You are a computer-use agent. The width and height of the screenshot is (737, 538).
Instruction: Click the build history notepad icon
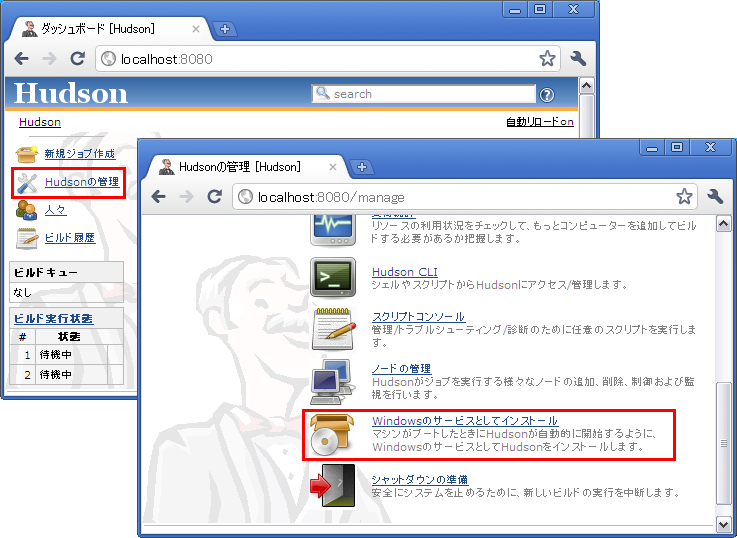coord(27,238)
